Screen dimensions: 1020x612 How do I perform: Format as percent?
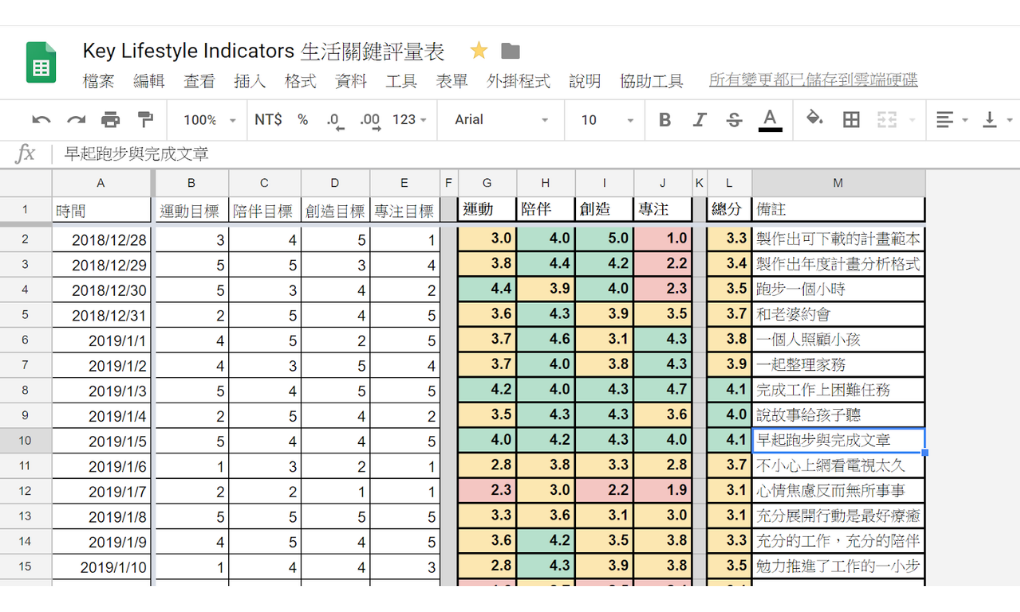click(x=302, y=120)
